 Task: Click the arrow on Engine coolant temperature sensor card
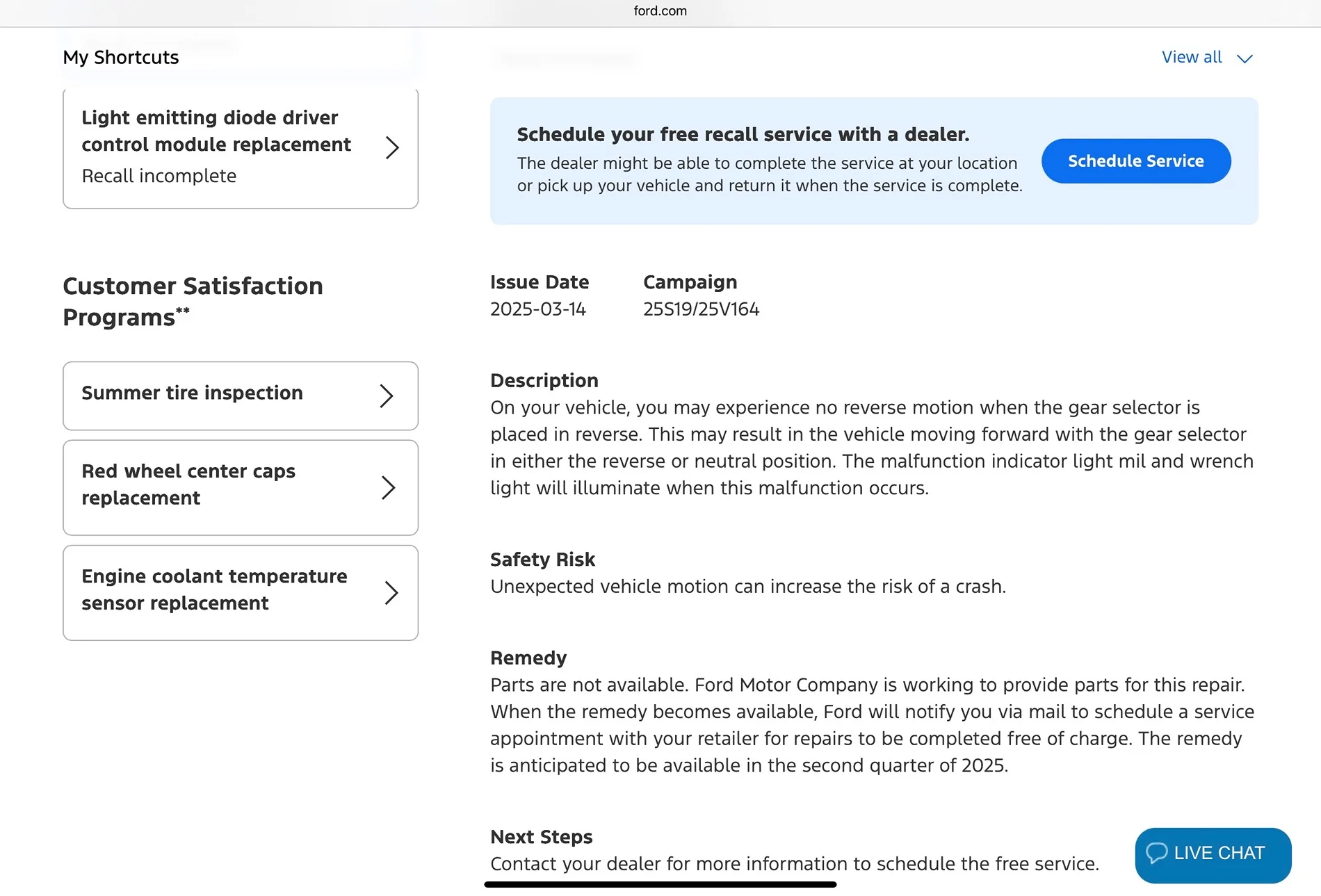click(x=391, y=592)
